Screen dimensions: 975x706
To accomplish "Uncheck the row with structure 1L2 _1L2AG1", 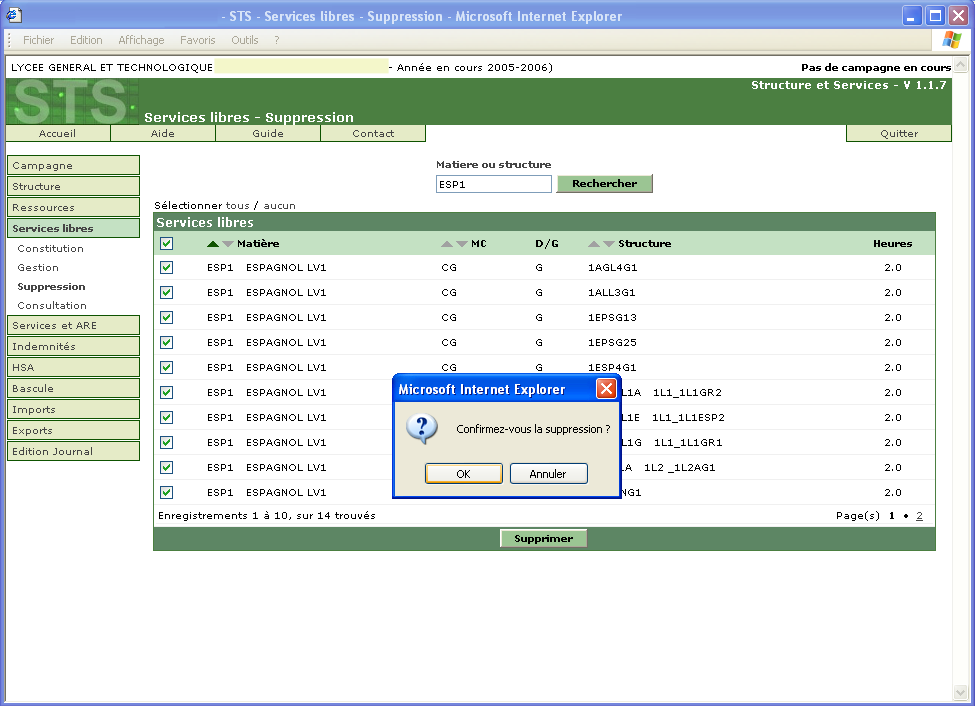I will tap(167, 467).
